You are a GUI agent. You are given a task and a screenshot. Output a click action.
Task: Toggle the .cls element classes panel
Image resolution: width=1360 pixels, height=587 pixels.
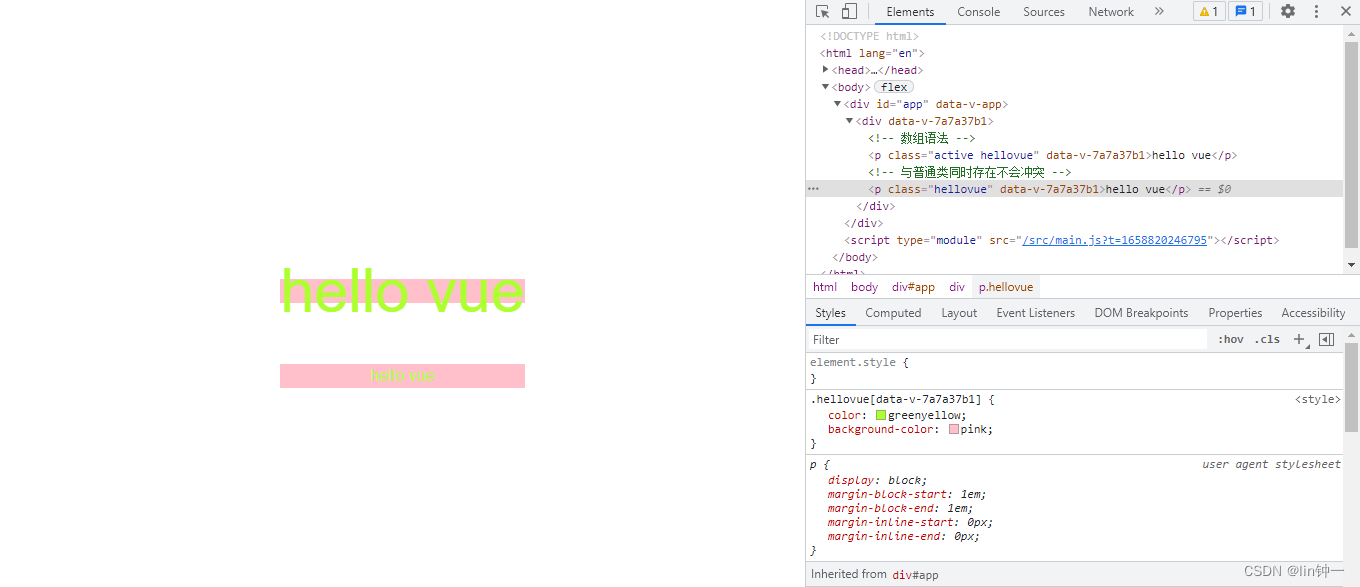pyautogui.click(x=1267, y=340)
